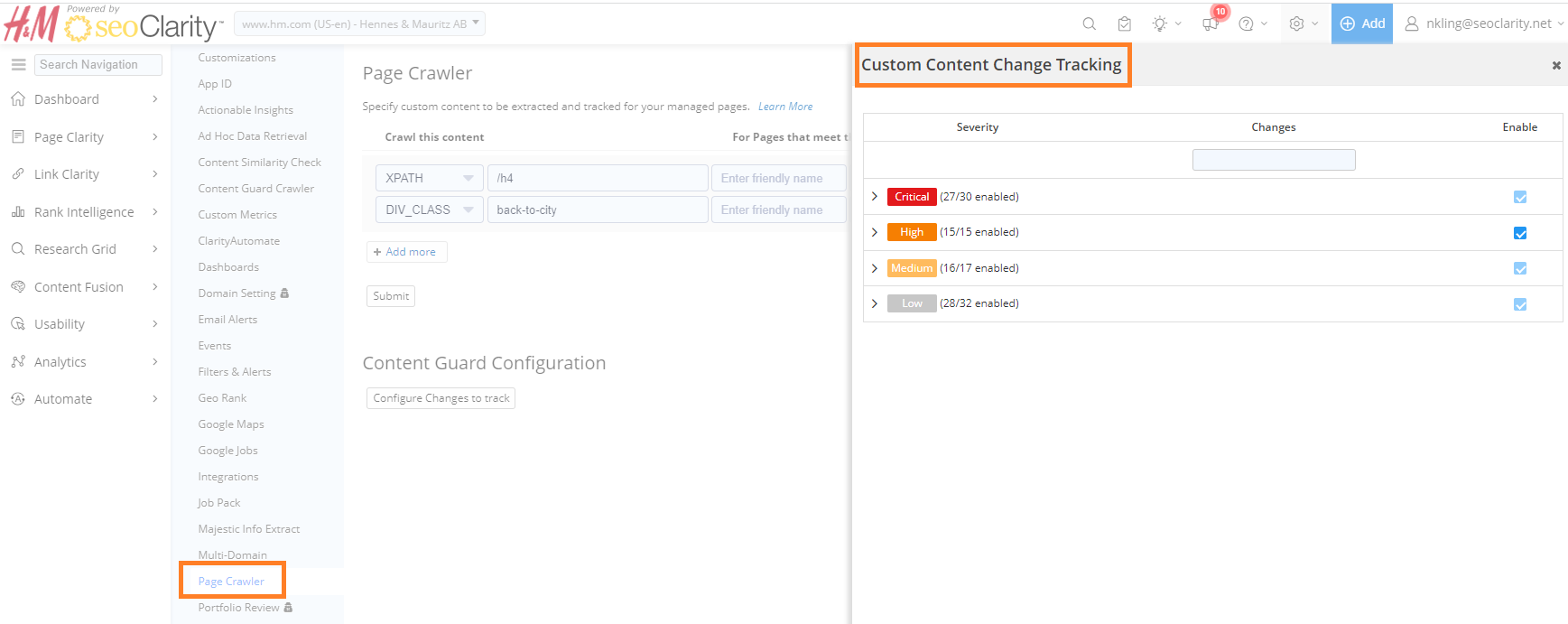Open Rank Intelligence in the sidebar

coord(84,212)
